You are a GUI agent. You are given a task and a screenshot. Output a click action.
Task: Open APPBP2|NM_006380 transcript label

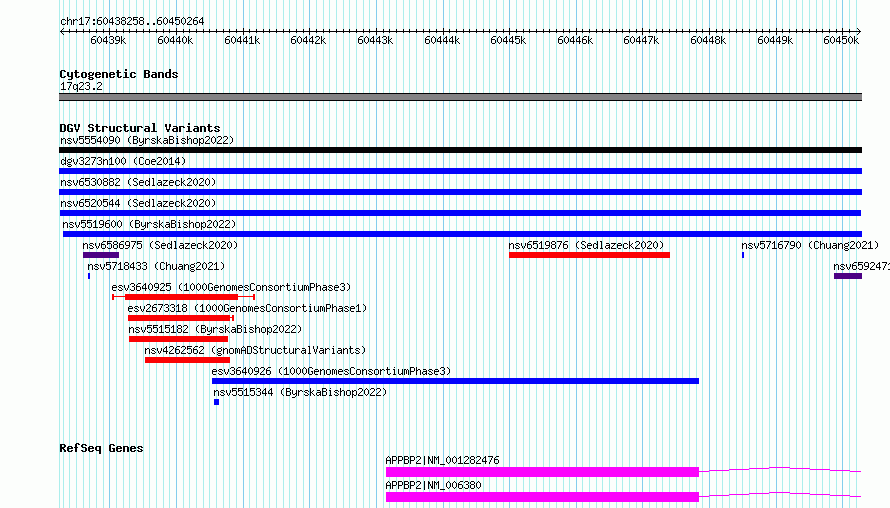tap(433, 485)
